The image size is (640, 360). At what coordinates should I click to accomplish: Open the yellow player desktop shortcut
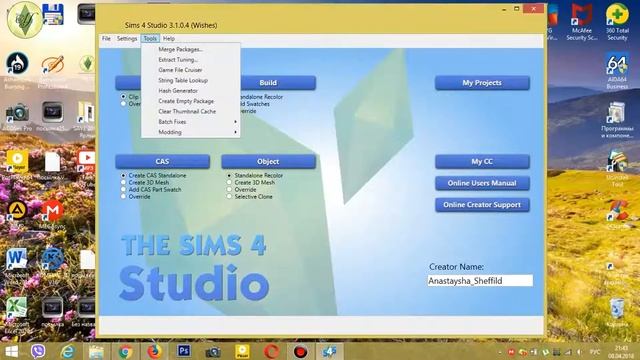coord(17,163)
